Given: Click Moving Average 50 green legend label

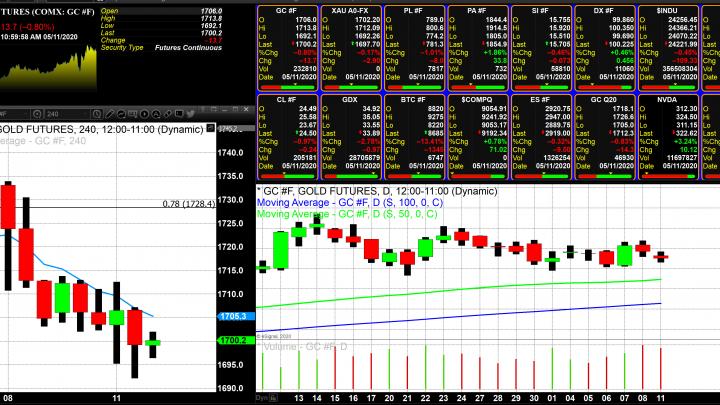Looking at the screenshot, I should click(347, 214).
